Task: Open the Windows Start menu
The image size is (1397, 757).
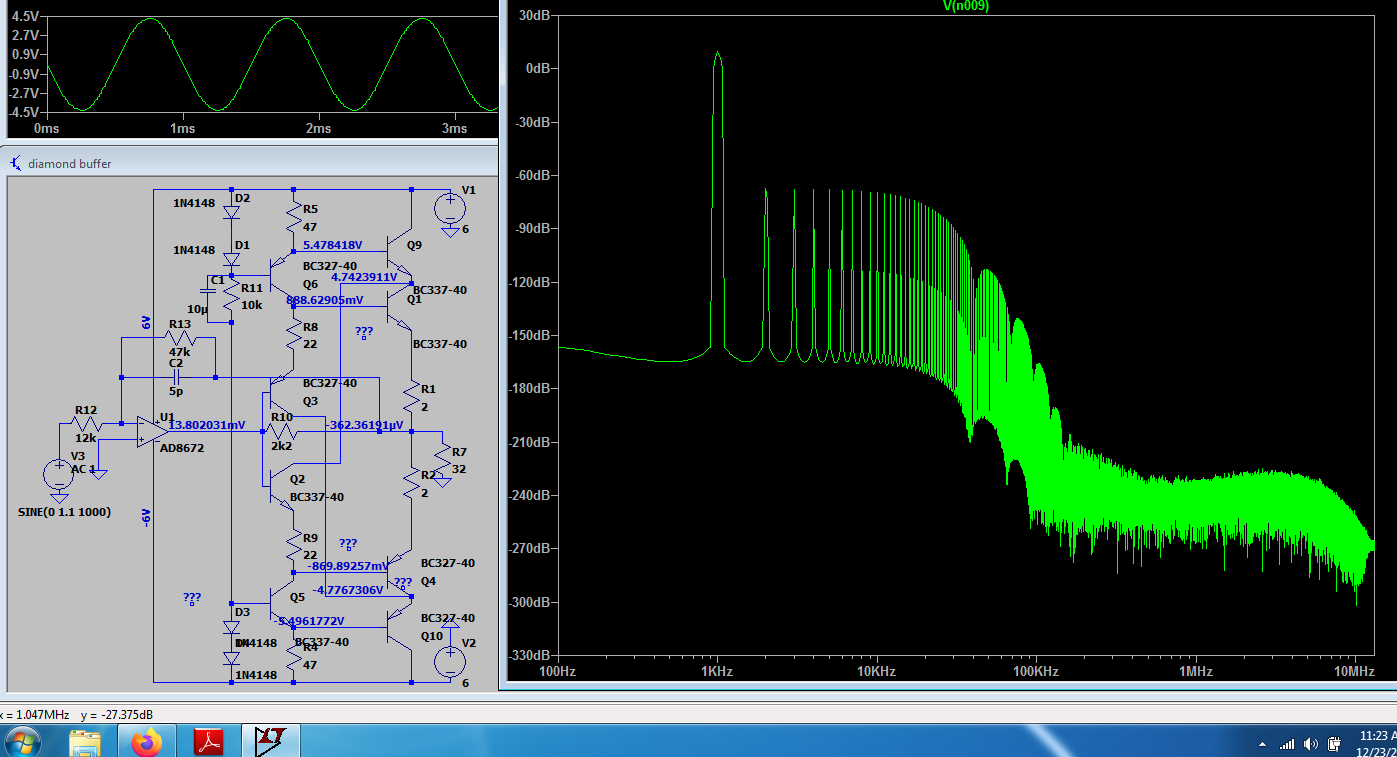Action: click(x=22, y=741)
